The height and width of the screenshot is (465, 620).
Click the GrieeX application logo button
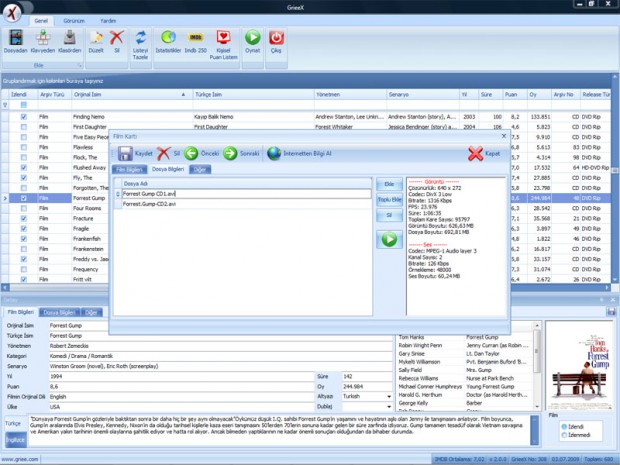(13, 13)
